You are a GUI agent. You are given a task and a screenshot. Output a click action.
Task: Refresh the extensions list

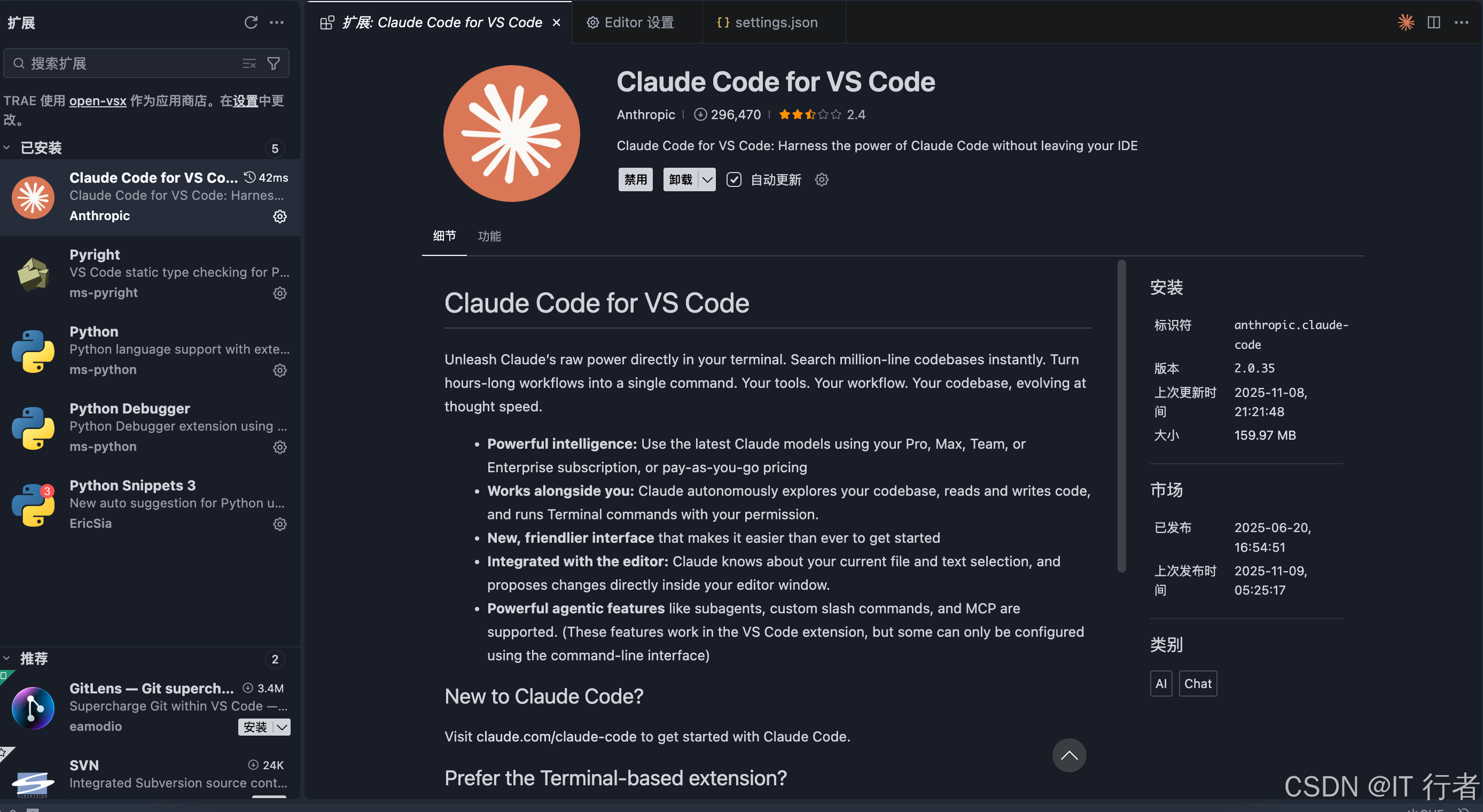(251, 22)
